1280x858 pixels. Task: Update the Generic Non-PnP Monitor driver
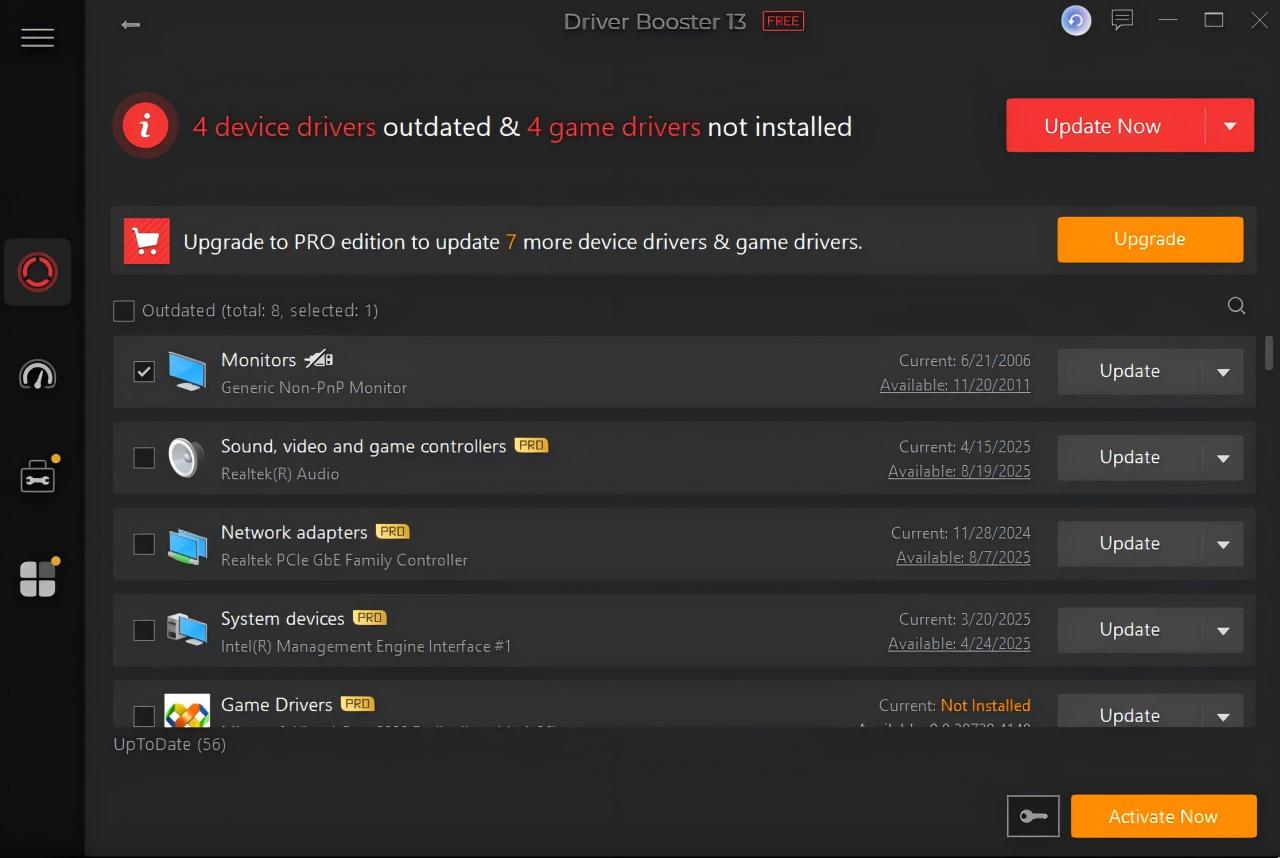tap(1130, 371)
